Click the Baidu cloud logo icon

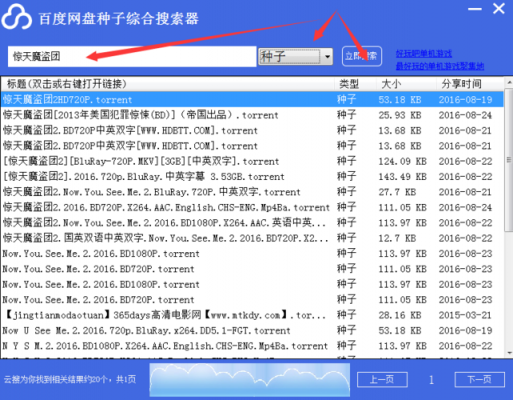(x=16, y=17)
